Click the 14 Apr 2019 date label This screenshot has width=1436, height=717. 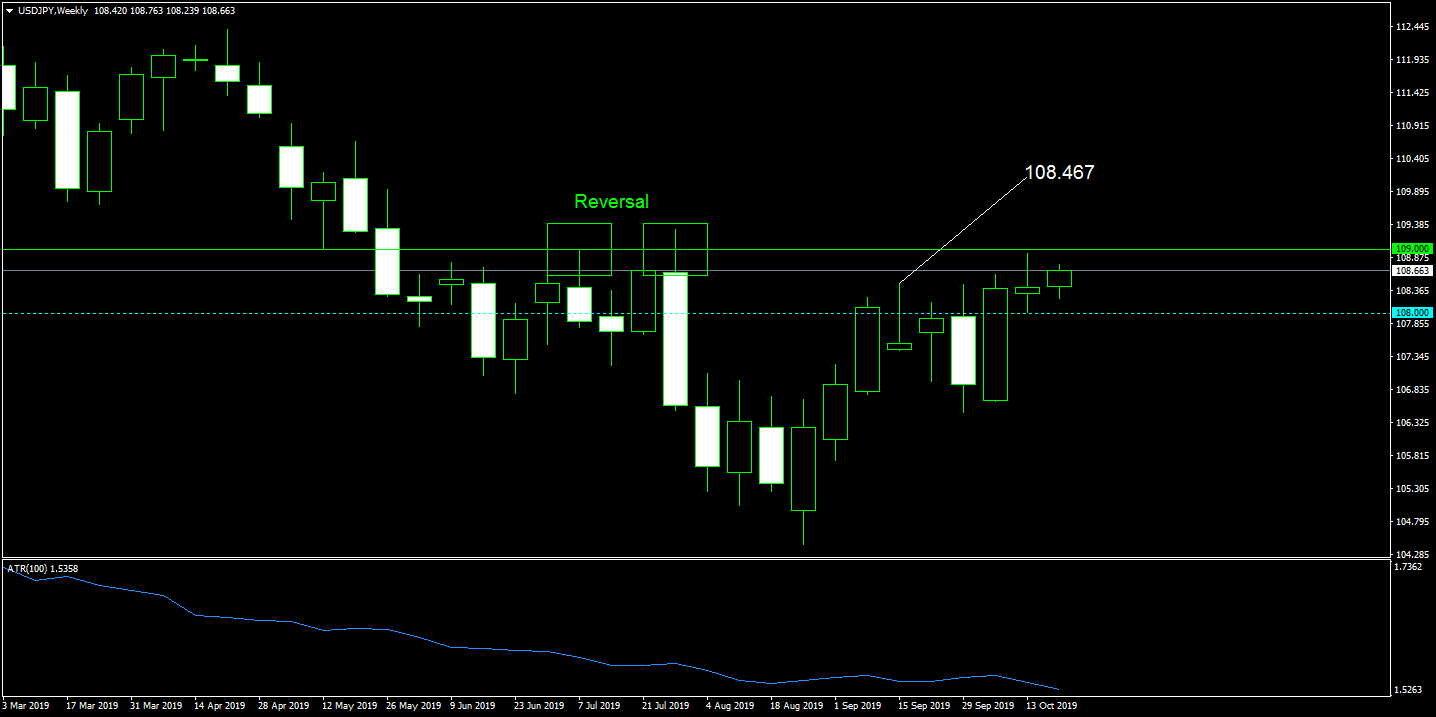coord(220,706)
